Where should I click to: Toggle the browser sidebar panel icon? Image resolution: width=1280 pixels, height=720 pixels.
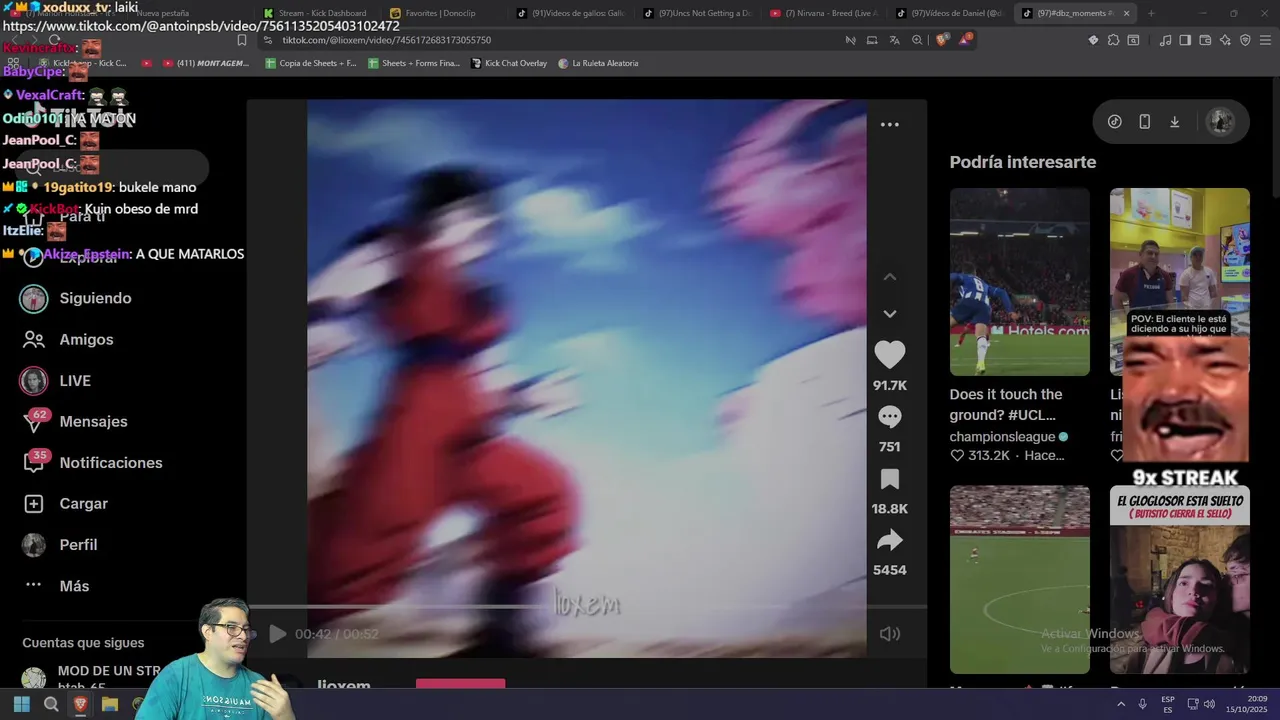coord(1185,40)
